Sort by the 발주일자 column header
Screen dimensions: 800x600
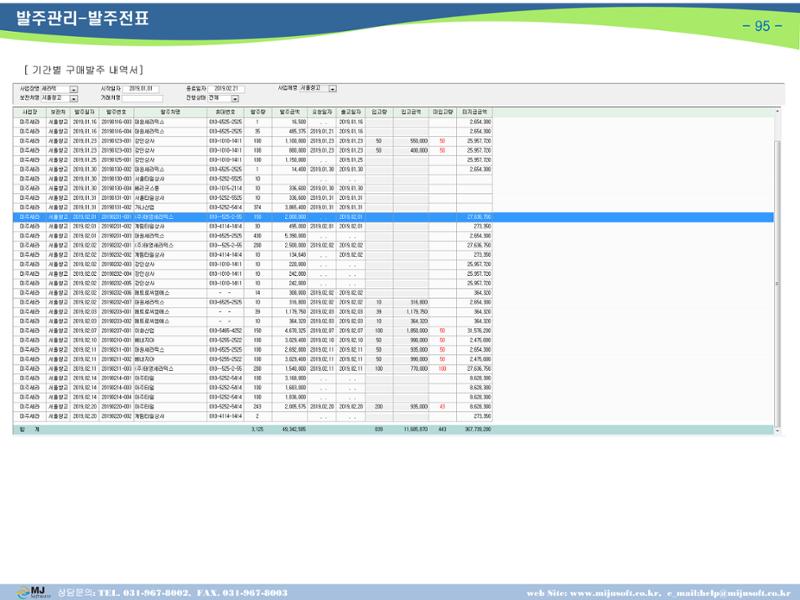[x=84, y=112]
